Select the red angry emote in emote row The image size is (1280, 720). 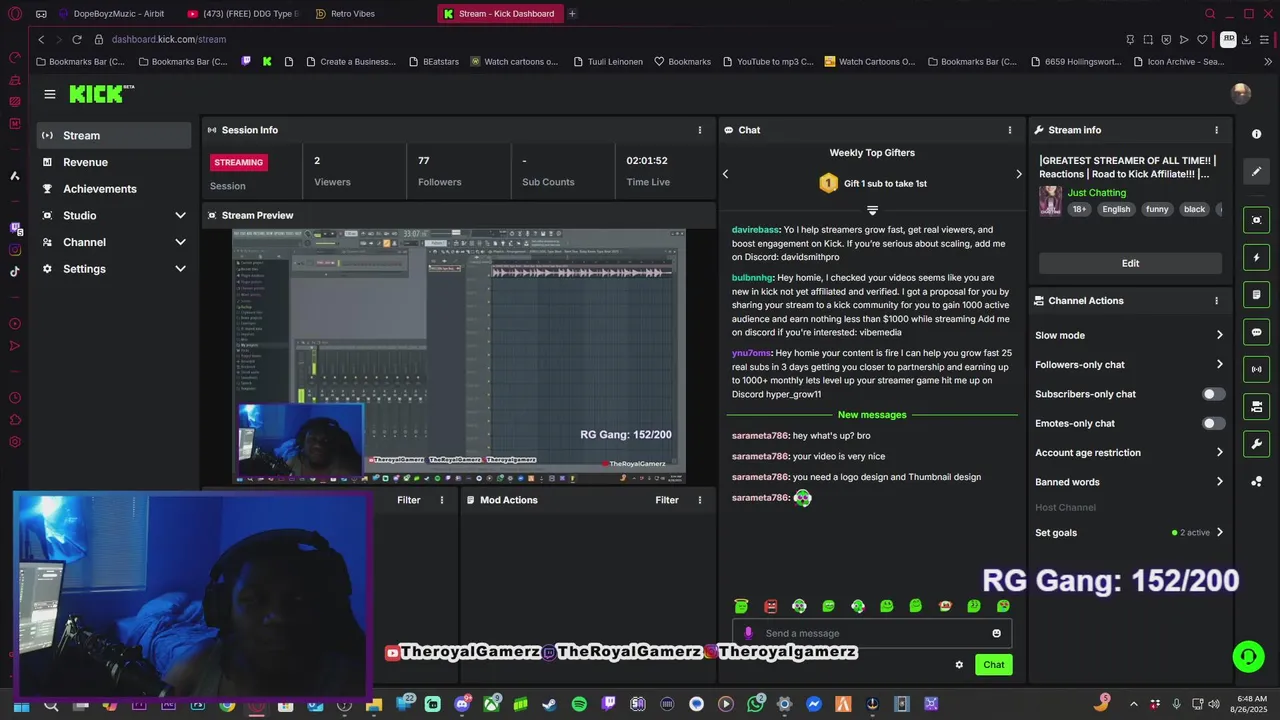(770, 606)
